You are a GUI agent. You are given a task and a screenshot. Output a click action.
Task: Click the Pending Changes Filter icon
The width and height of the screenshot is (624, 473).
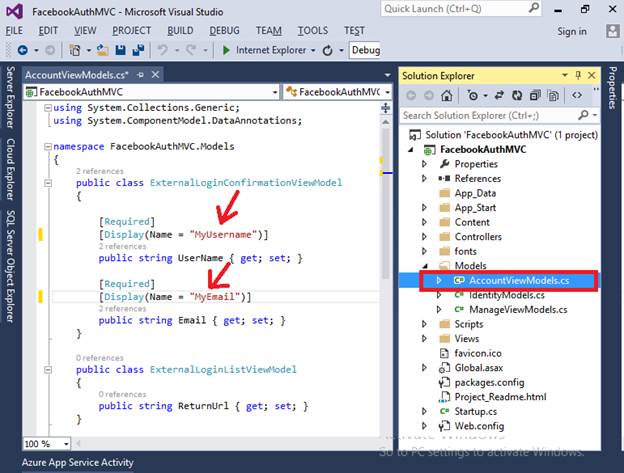(x=473, y=95)
